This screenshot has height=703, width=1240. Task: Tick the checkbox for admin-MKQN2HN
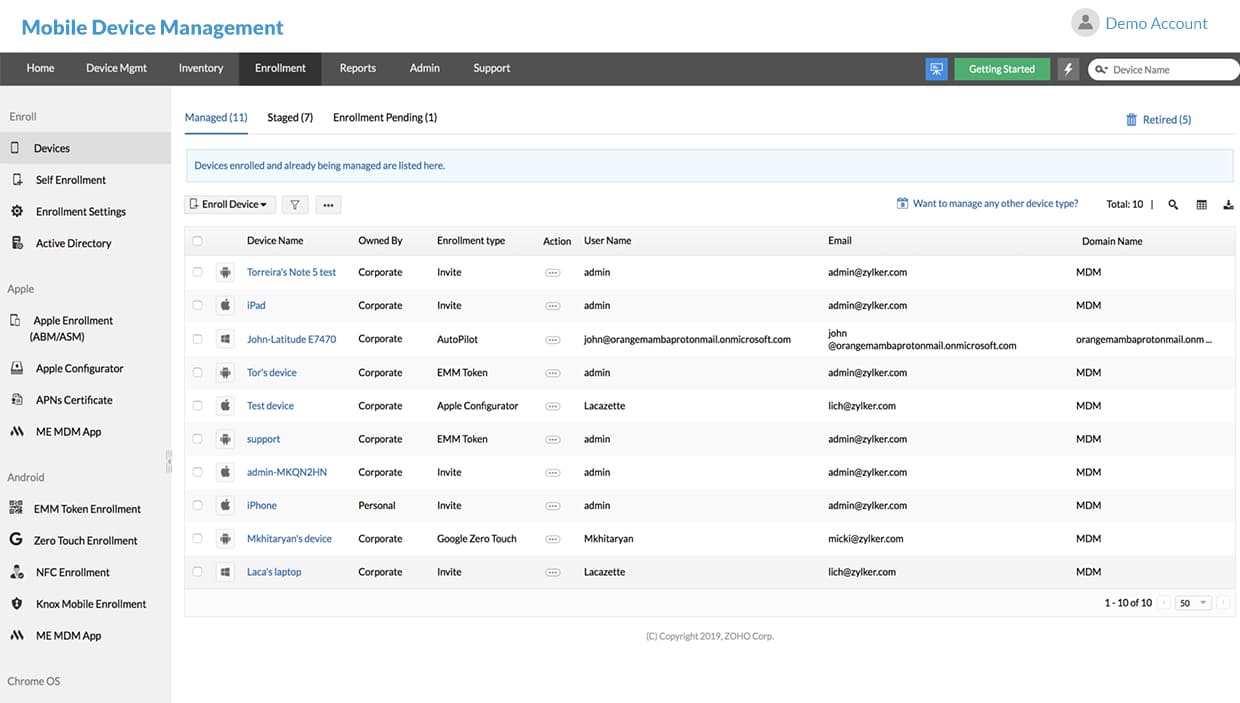[197, 472]
